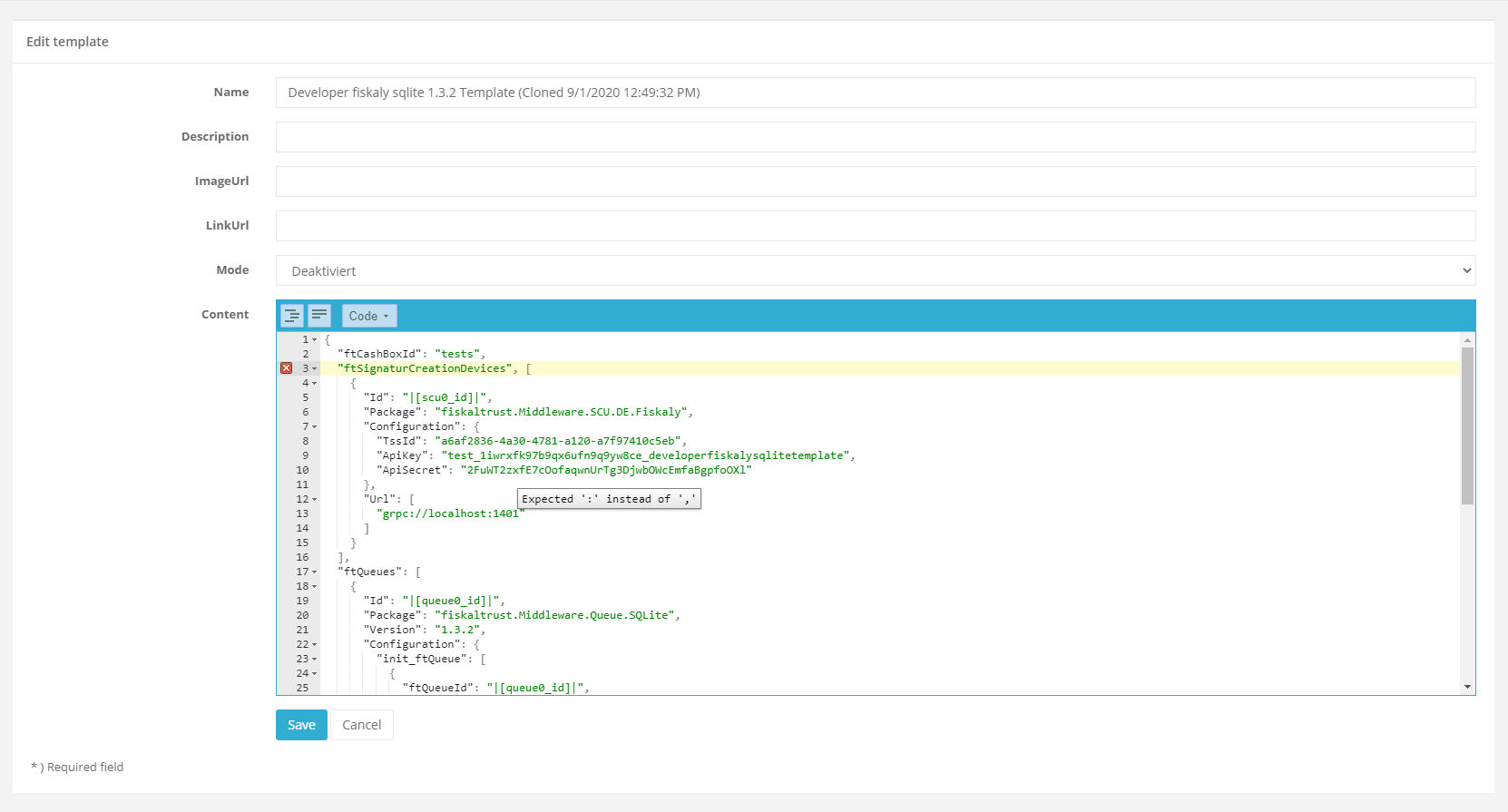Click the "|[scu0_id]|" value on line 5

coord(445,397)
